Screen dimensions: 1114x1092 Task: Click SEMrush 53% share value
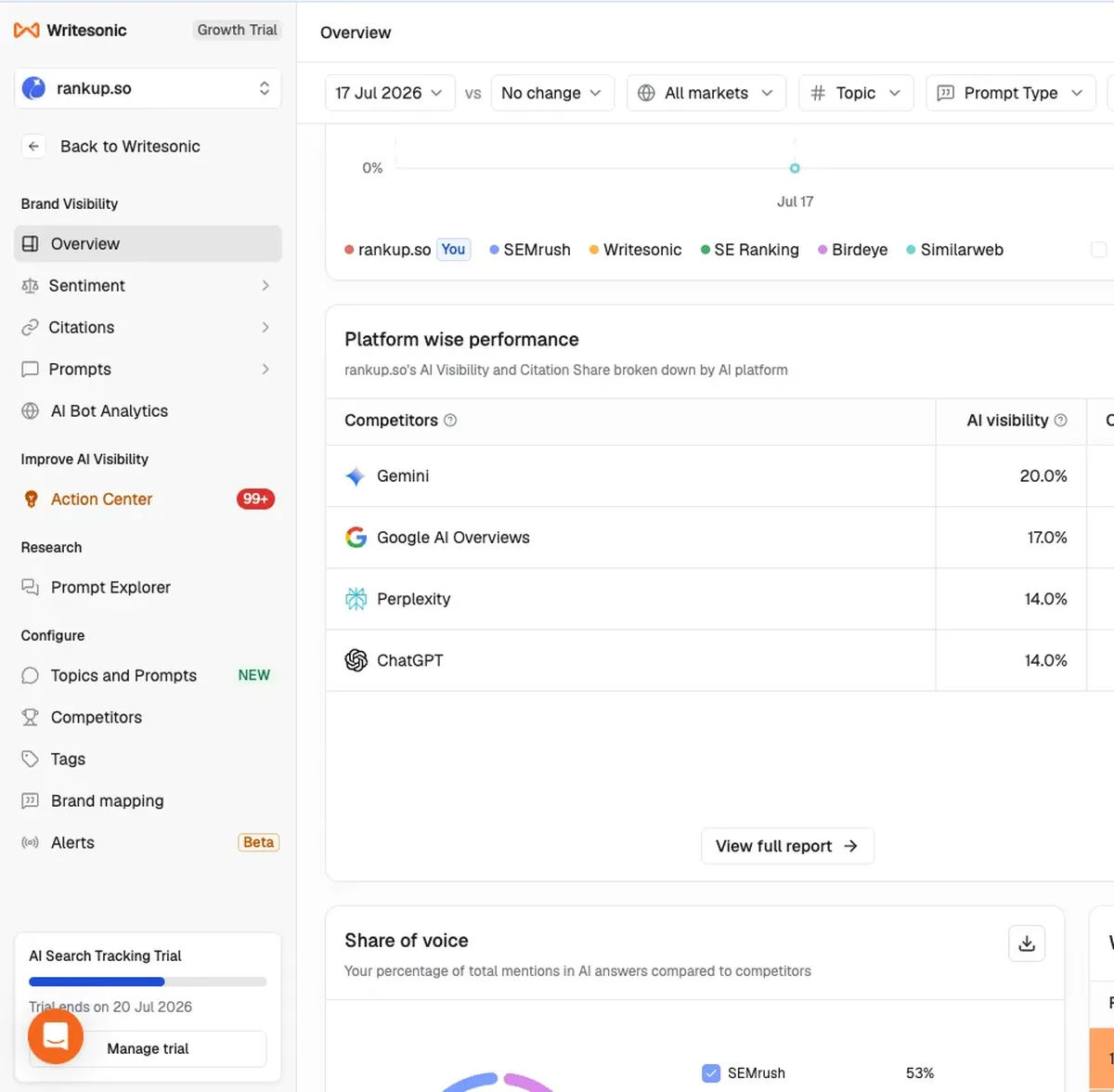[920, 1073]
